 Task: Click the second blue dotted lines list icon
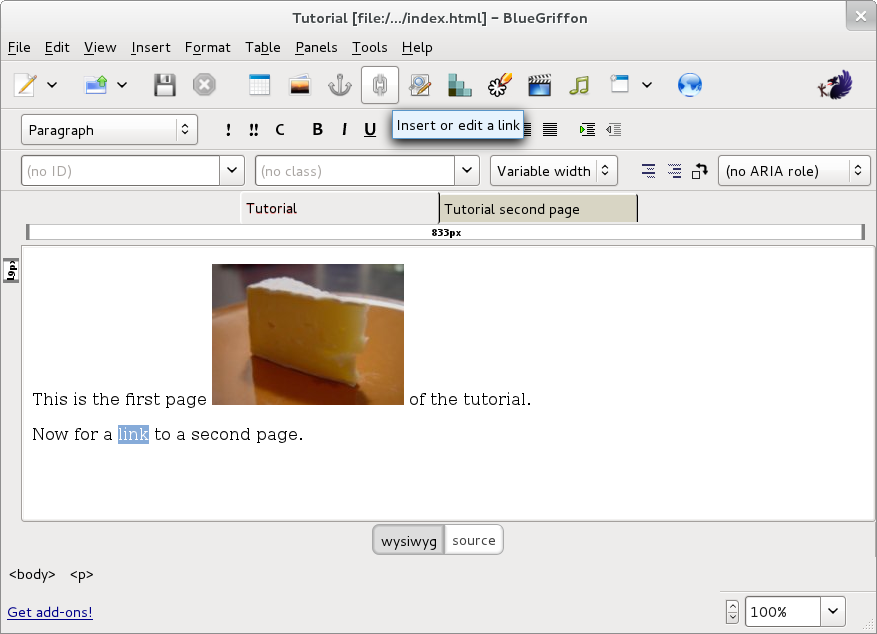coord(675,171)
